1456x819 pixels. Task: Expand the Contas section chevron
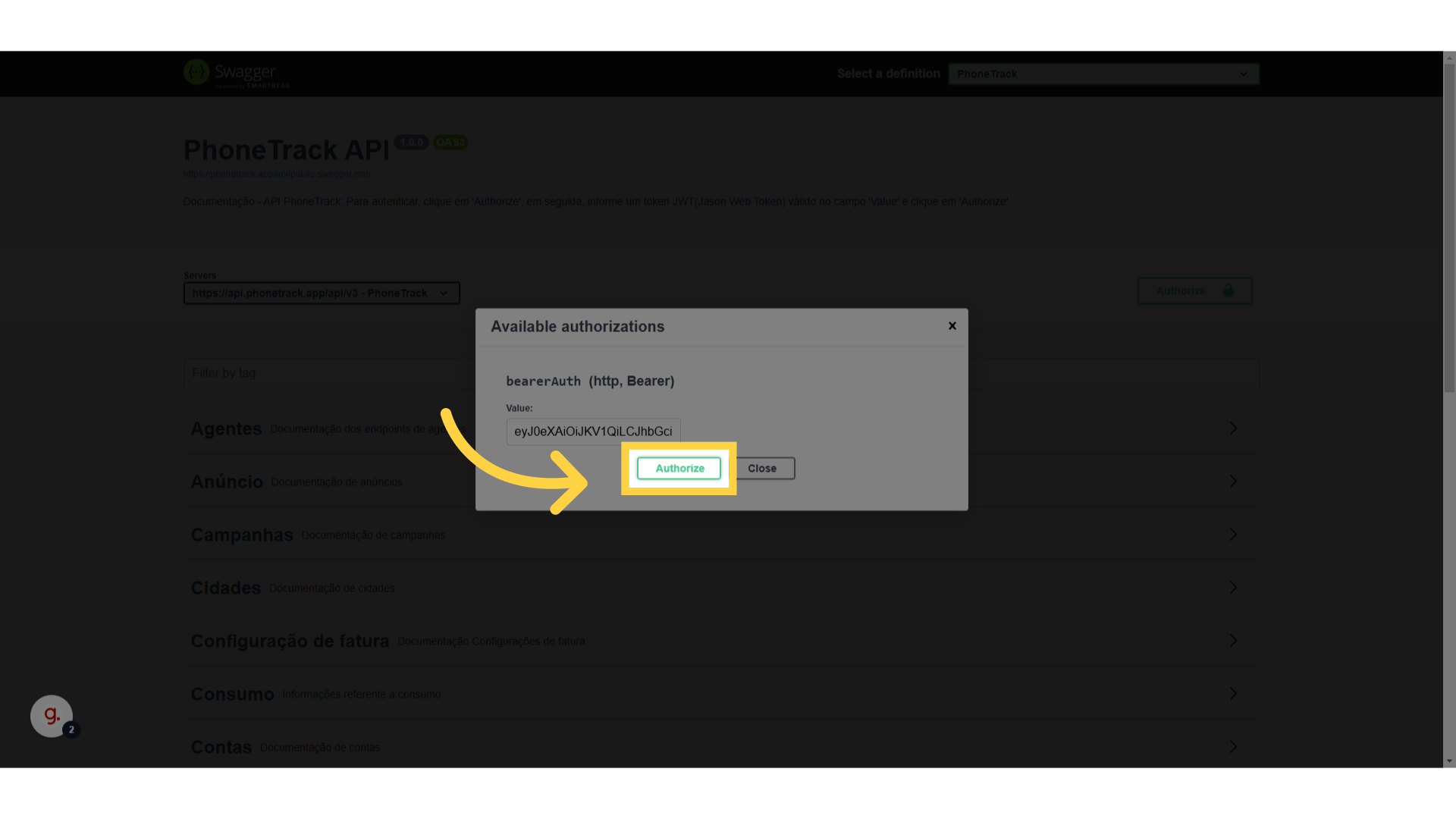click(1233, 747)
